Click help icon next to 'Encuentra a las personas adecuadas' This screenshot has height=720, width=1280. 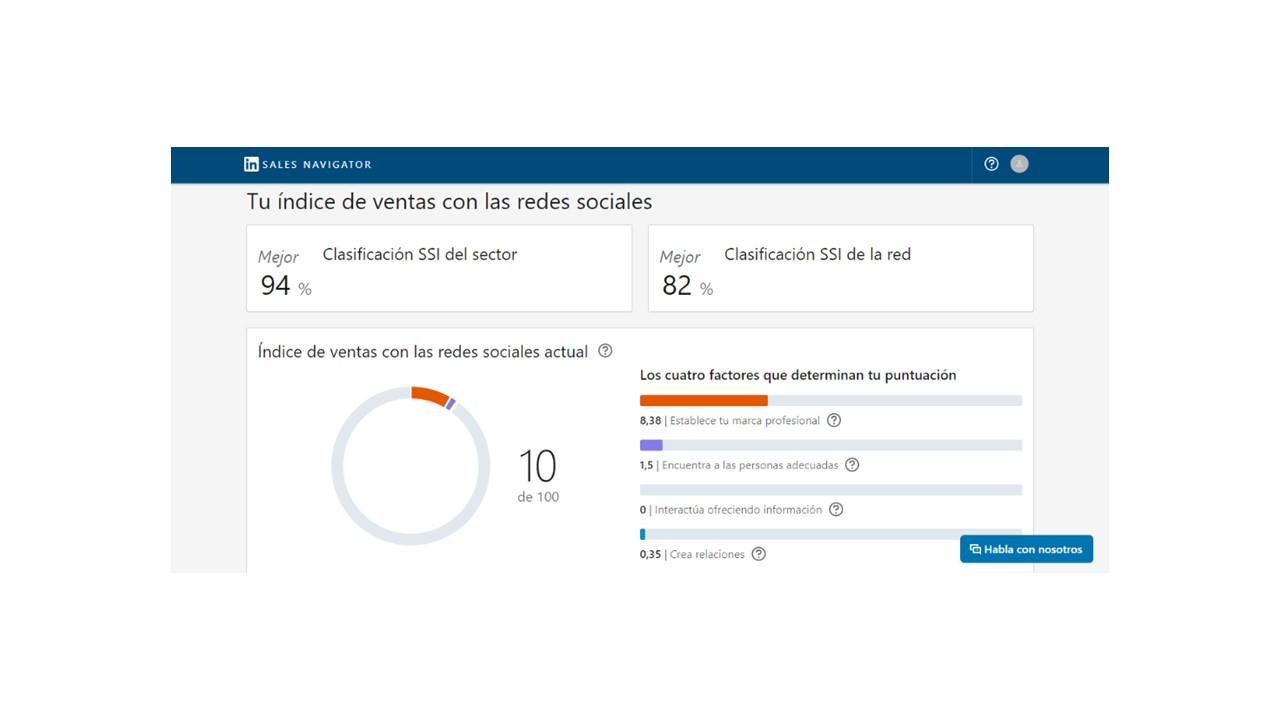[x=852, y=465]
